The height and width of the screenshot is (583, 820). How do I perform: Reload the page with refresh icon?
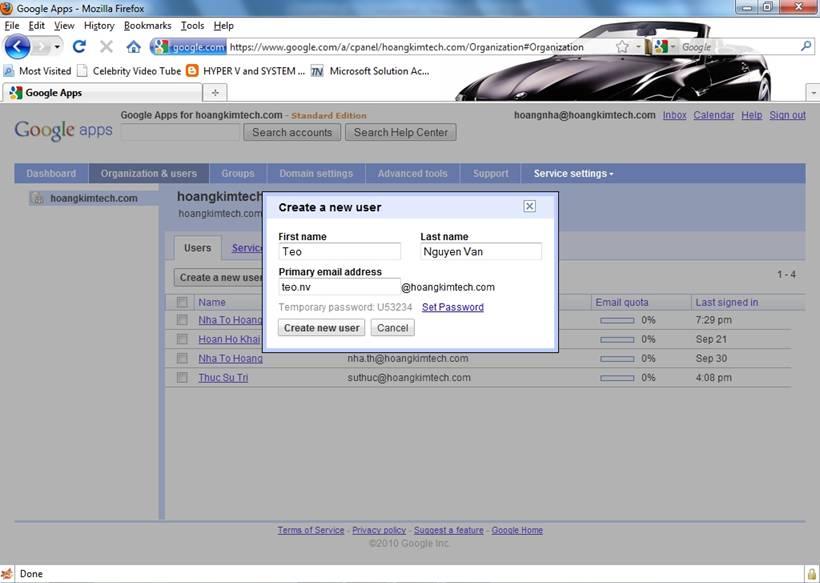click(79, 47)
